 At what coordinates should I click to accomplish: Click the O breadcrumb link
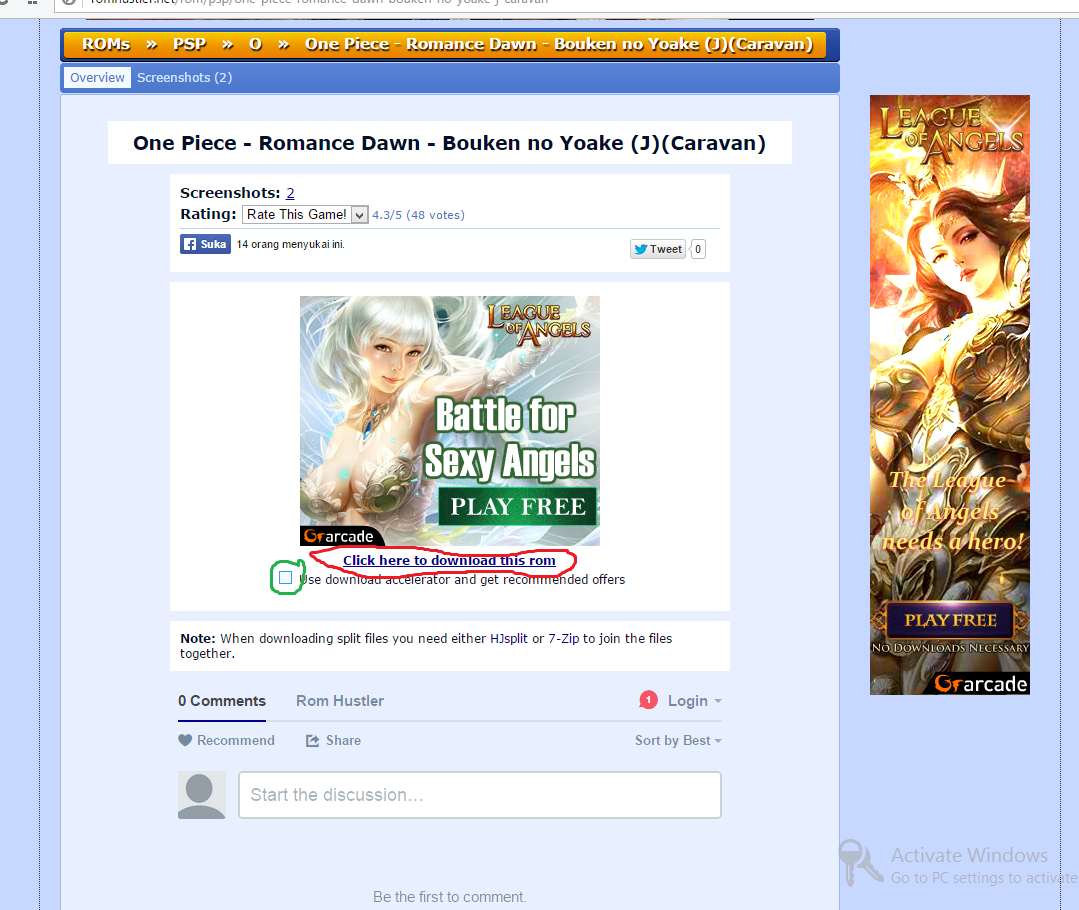click(255, 44)
